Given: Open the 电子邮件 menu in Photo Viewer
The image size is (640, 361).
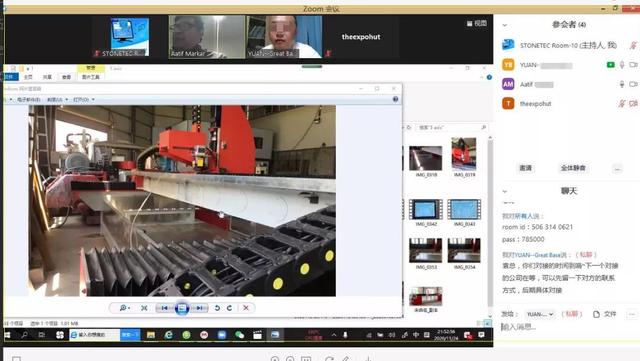Looking at the screenshot, I should pyautogui.click(x=29, y=100).
